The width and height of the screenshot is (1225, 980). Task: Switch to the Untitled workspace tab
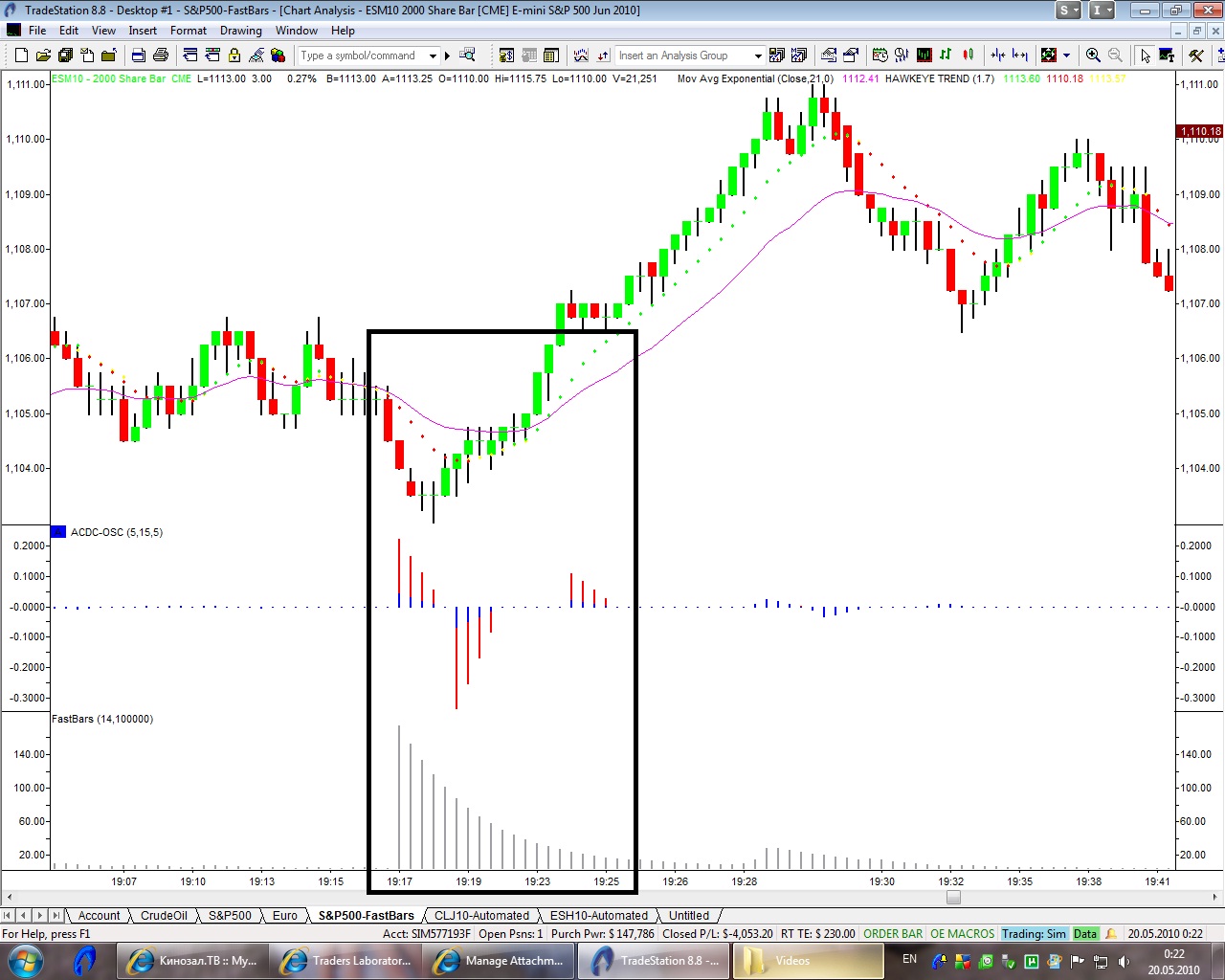[x=689, y=916]
